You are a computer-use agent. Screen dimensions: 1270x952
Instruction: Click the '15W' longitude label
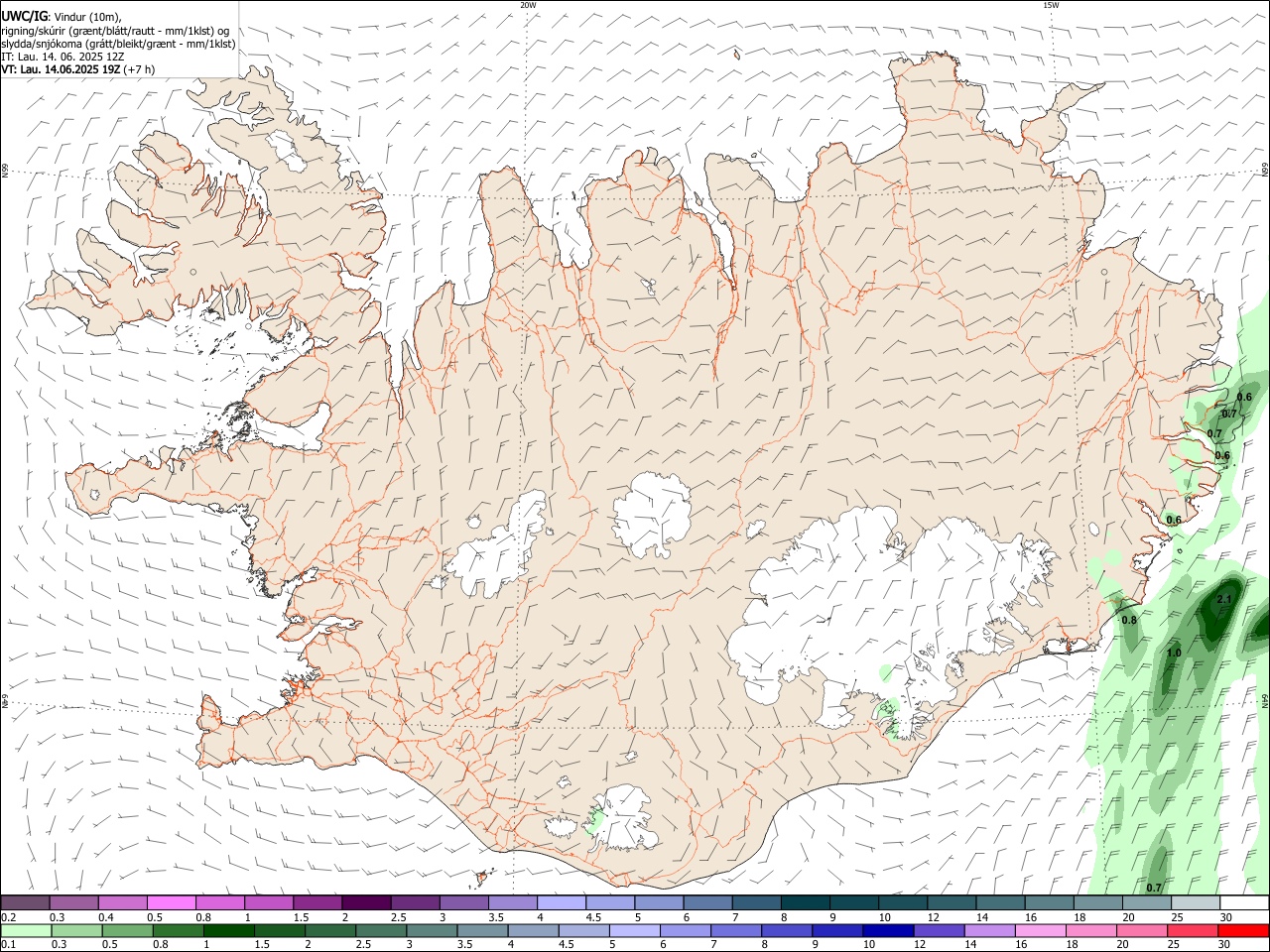[1051, 5]
